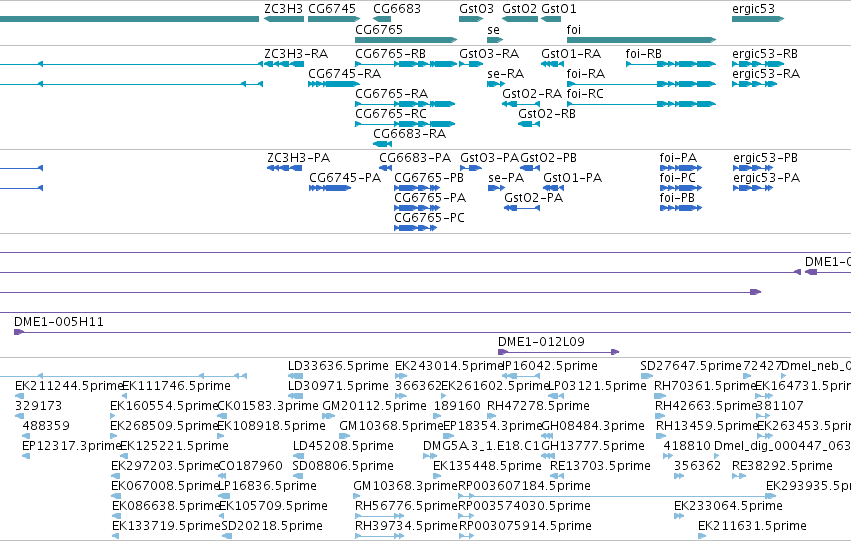Screen dimensions: 851x541
Task: Select the GstO2 gene label
Action: coord(519,9)
